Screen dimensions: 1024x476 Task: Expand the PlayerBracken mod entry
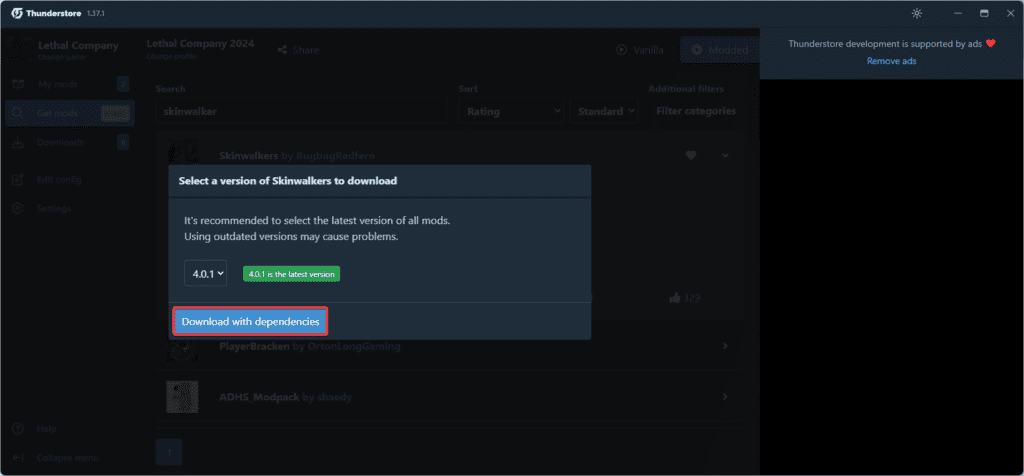[x=725, y=346]
